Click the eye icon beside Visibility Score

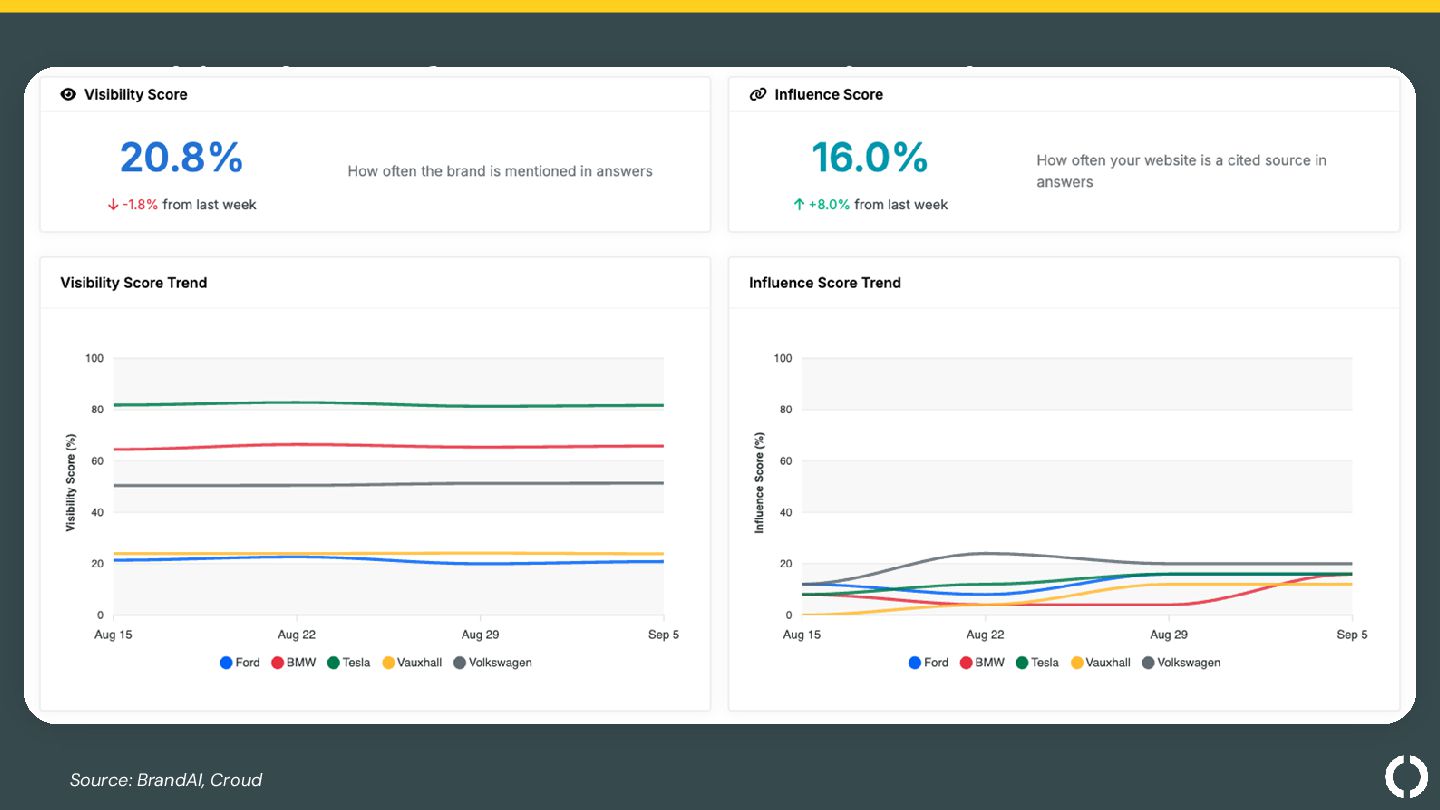click(68, 95)
